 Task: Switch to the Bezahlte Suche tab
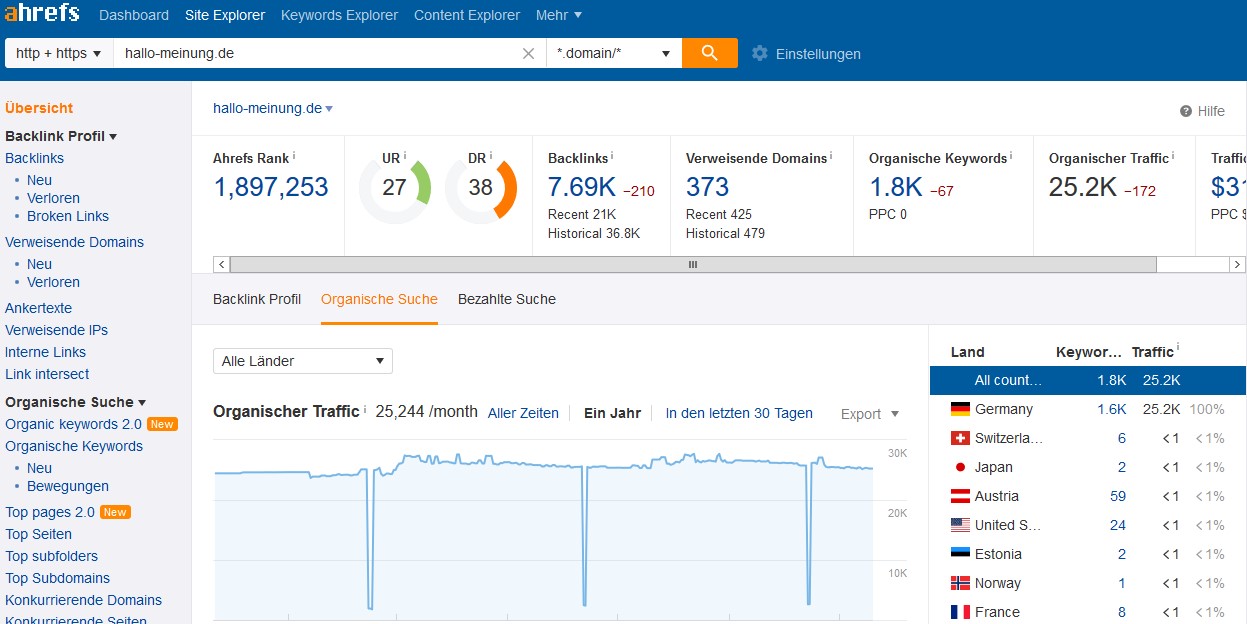pos(507,299)
